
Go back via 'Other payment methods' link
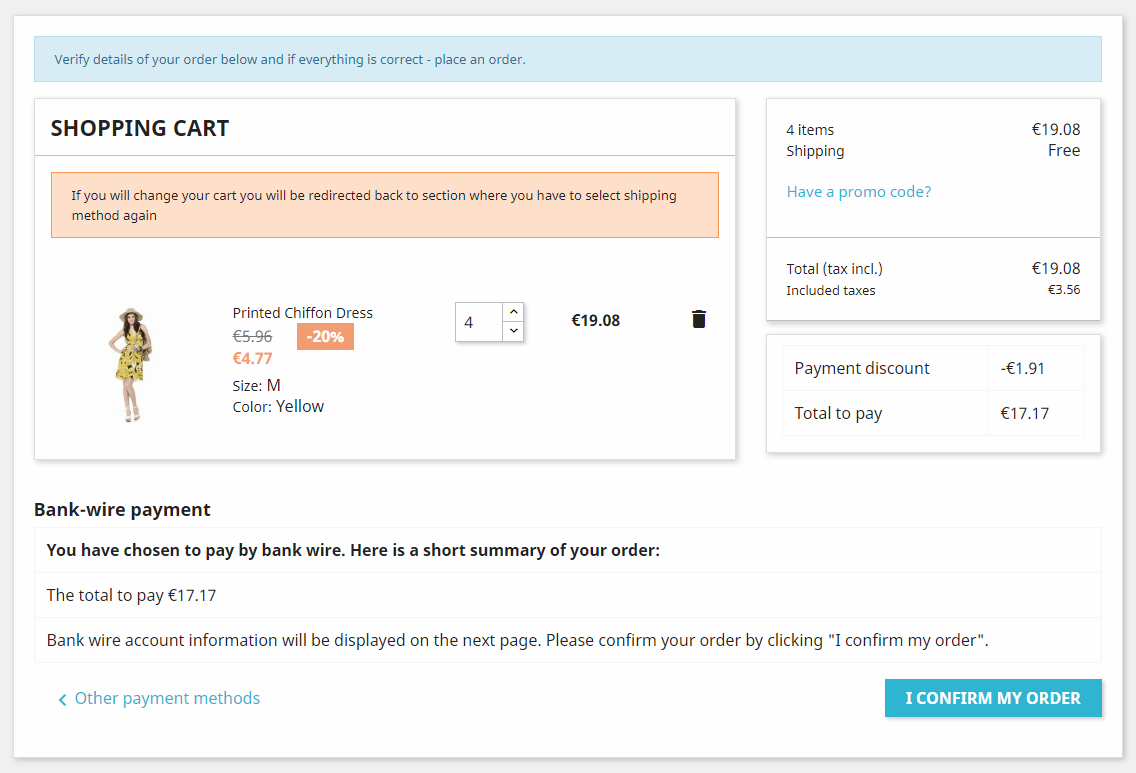(x=167, y=698)
